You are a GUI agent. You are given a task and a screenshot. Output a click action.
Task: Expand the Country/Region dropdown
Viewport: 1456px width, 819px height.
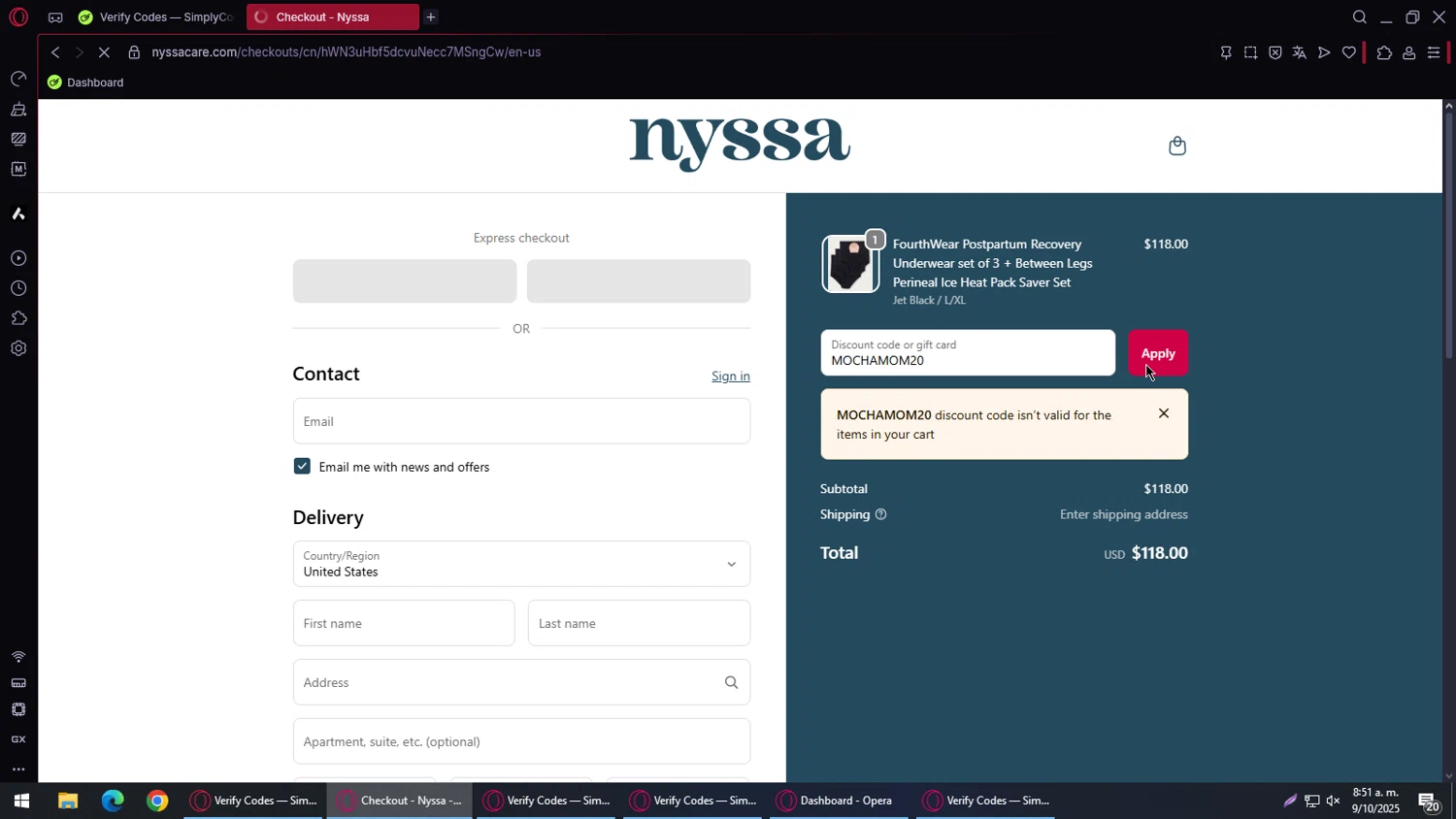tap(521, 564)
